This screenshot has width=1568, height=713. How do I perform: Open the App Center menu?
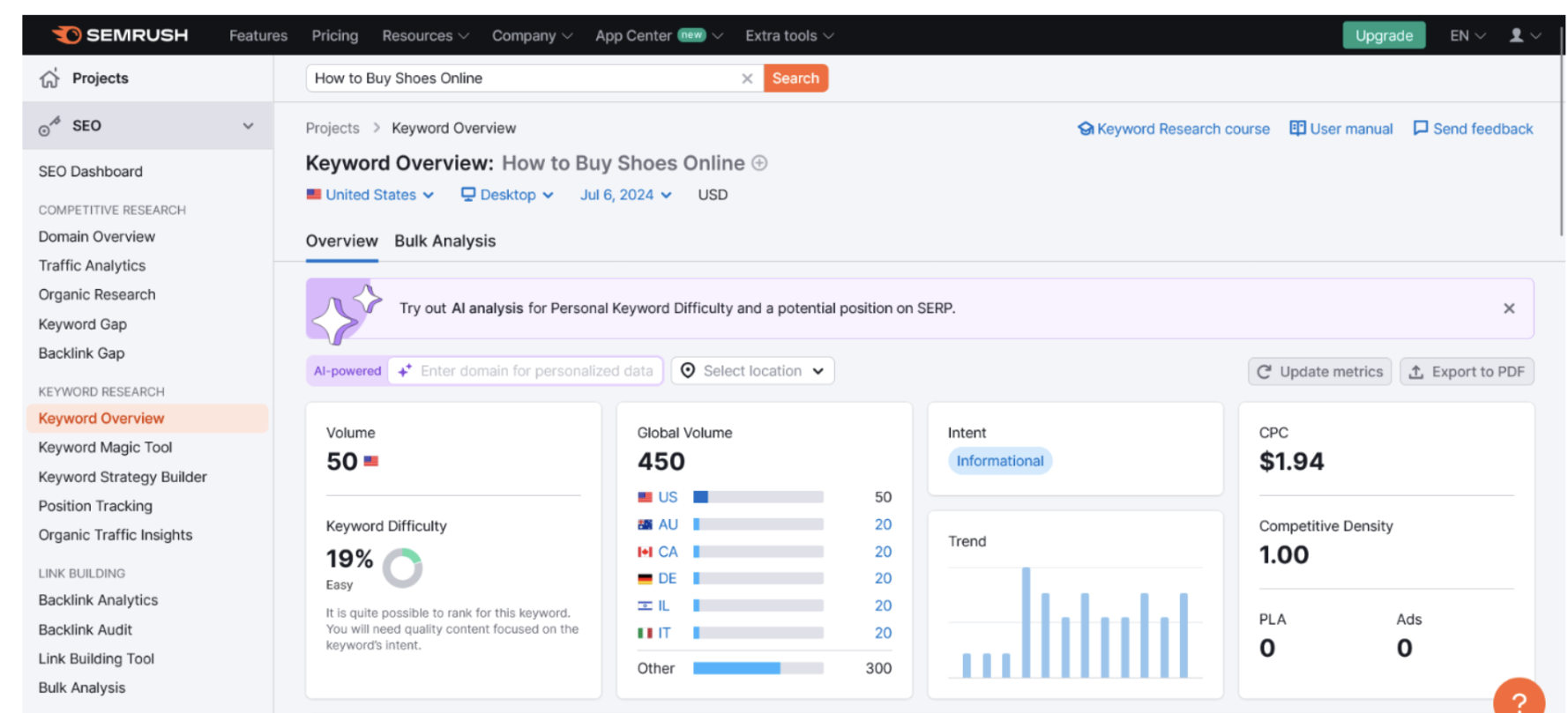[x=659, y=35]
